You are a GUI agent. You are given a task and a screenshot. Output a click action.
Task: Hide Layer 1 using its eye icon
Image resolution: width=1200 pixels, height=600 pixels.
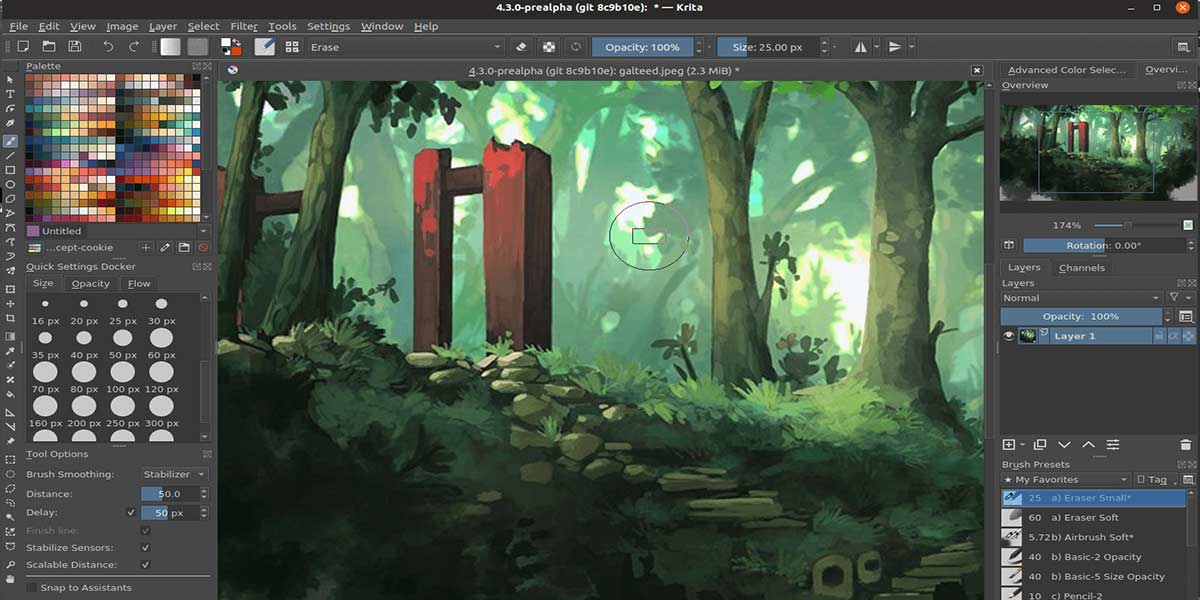1009,335
